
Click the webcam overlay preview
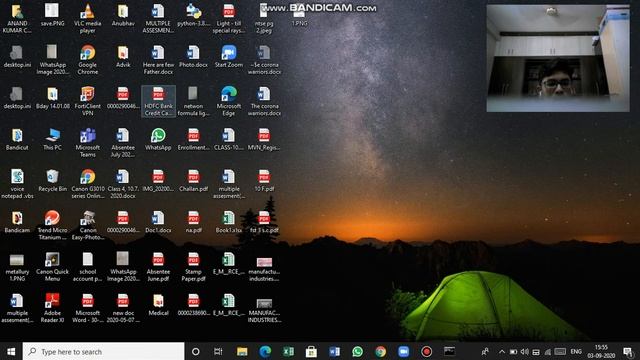558,58
